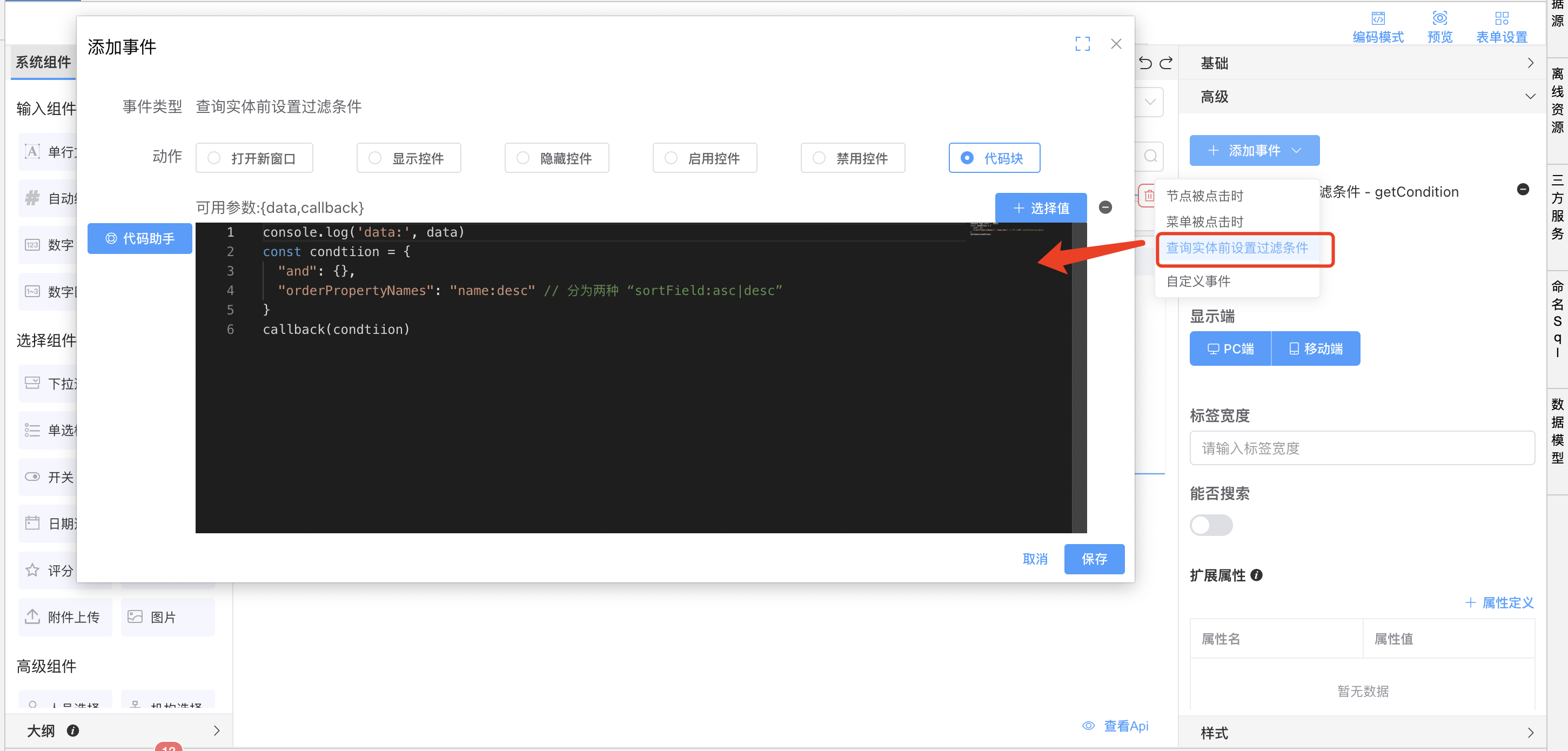Choose 自定义事件 from the event menu
The height and width of the screenshot is (751, 1568).
click(1198, 281)
